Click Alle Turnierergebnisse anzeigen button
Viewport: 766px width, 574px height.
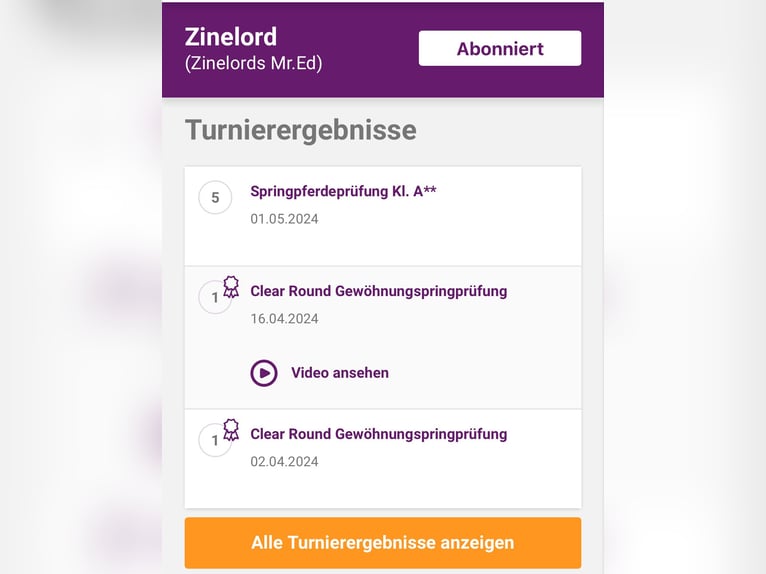point(383,543)
